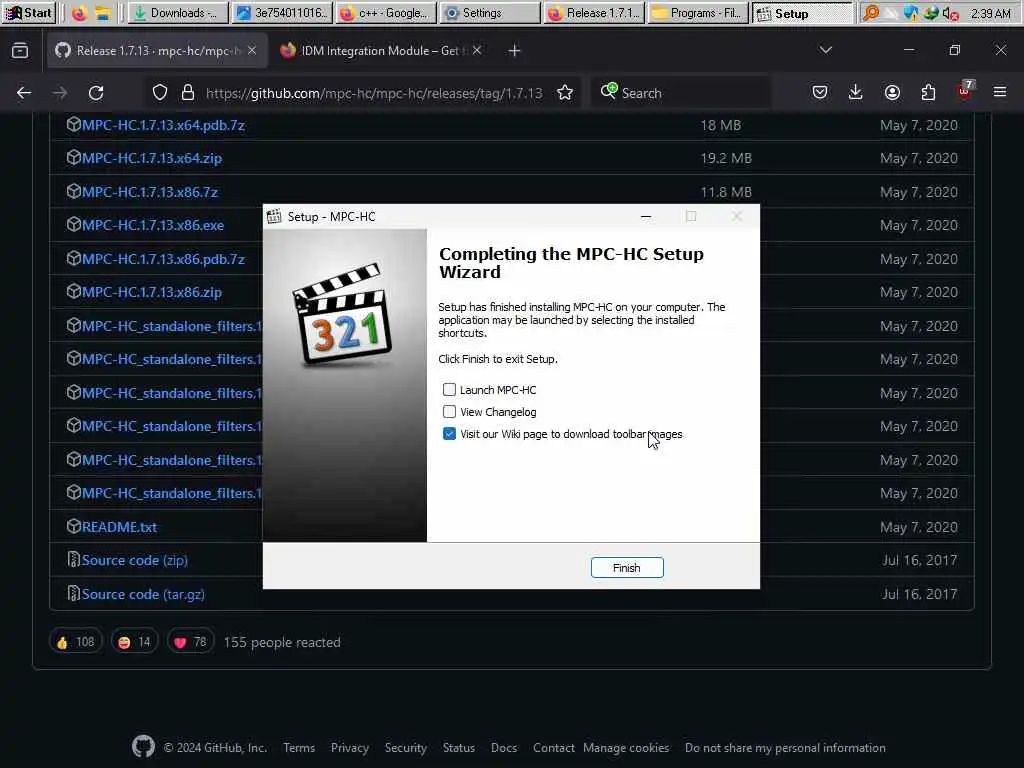Click file icon beside Source code (tar.gz)
1024x768 pixels.
click(73, 594)
